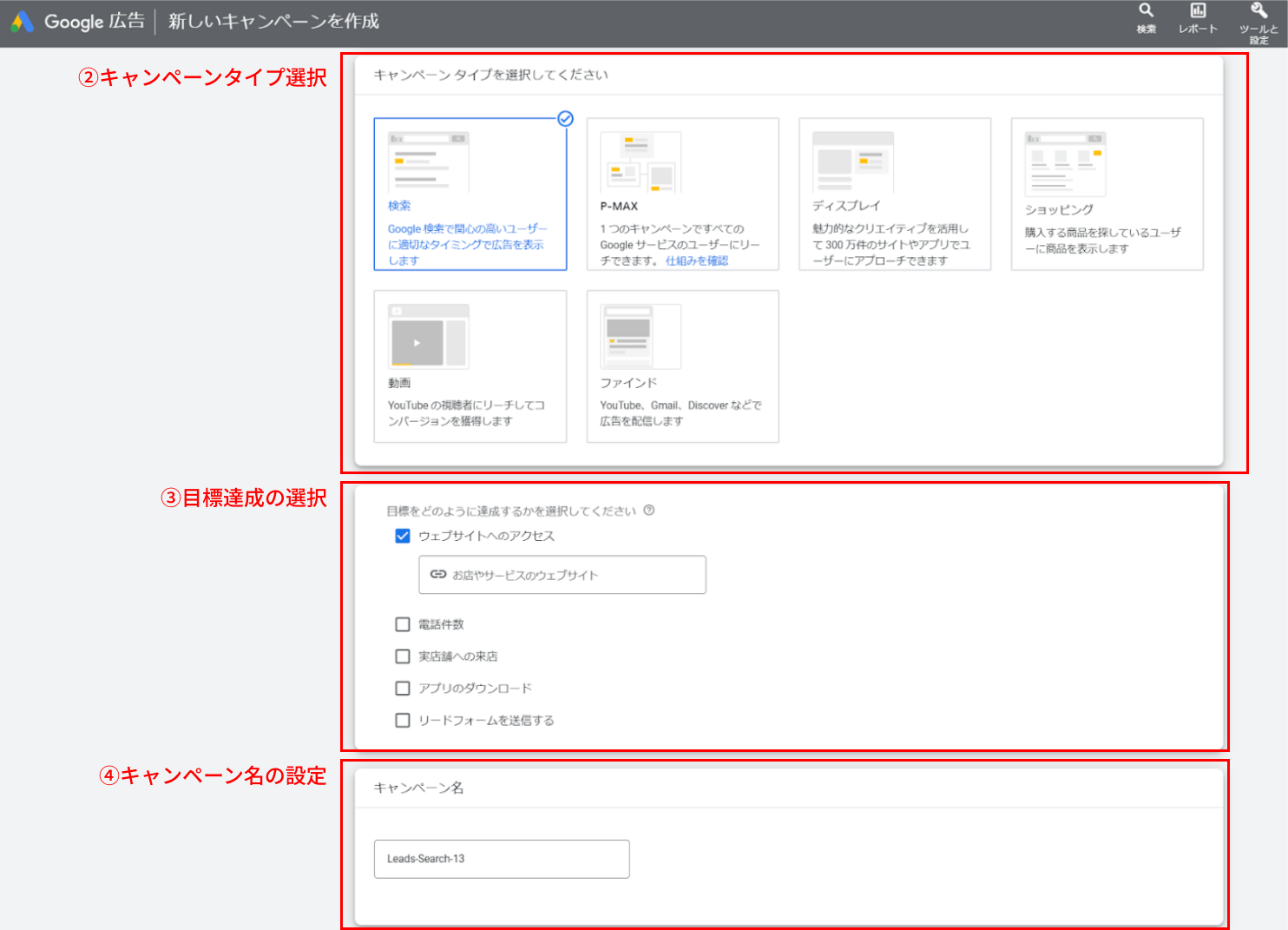Click the 電話件数 label

click(x=441, y=624)
